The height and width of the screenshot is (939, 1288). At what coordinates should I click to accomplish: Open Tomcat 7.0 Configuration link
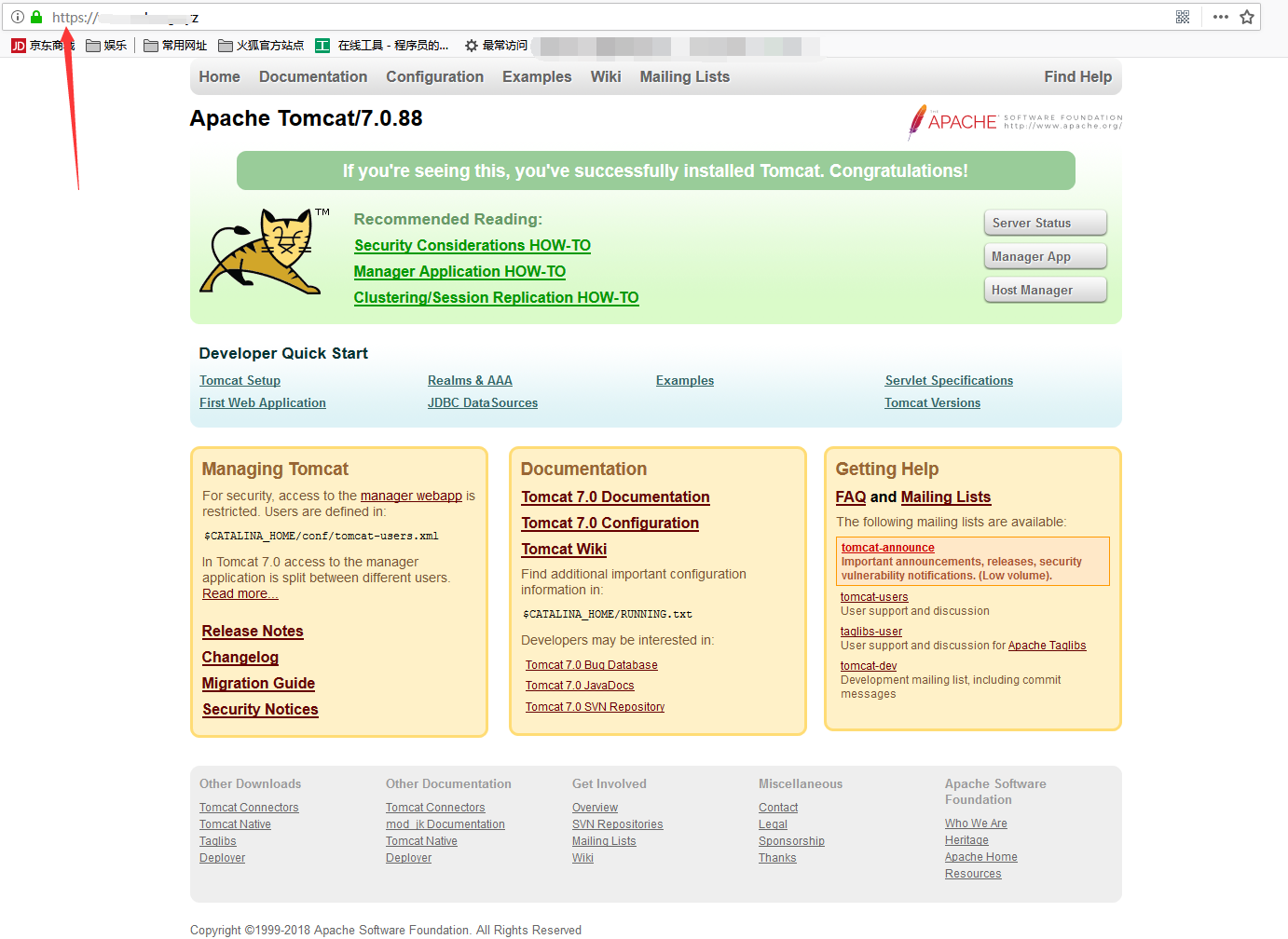pos(610,523)
